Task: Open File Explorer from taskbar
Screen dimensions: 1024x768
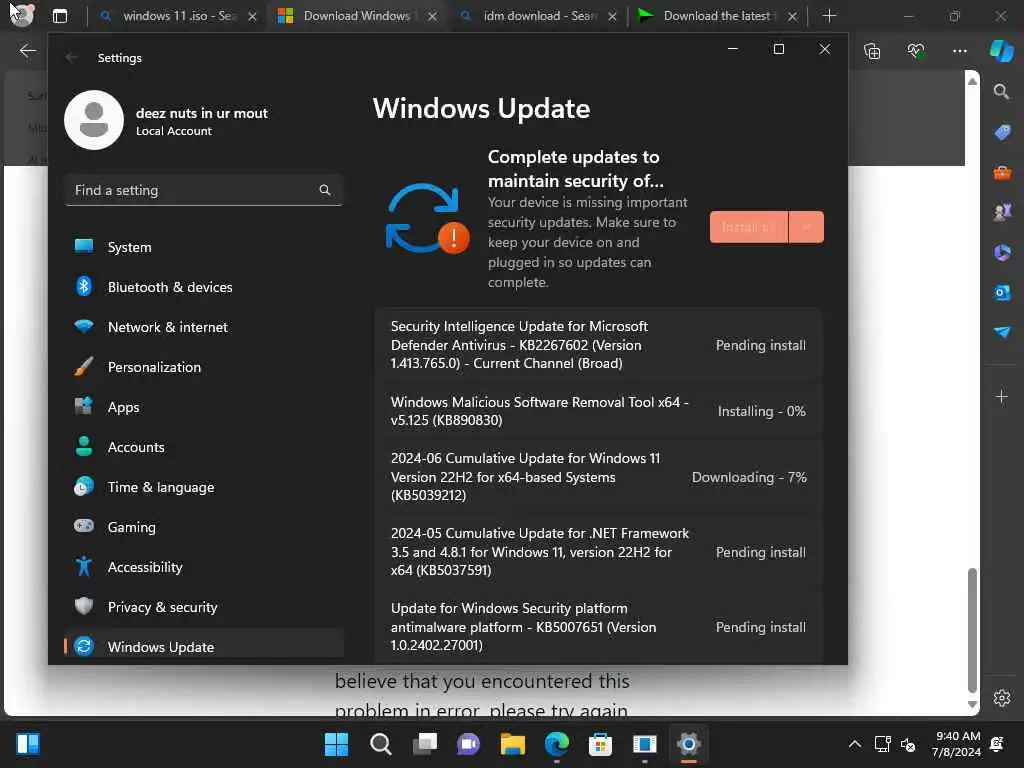Action: [513, 744]
